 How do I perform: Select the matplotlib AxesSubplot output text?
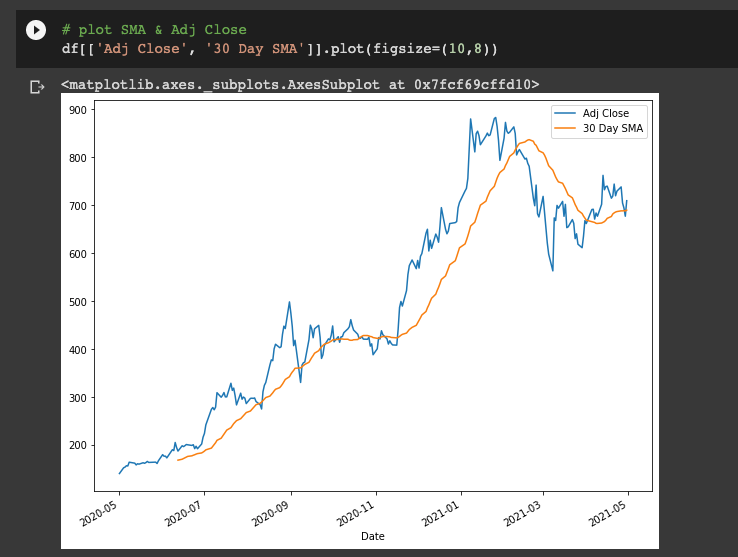coord(300,85)
